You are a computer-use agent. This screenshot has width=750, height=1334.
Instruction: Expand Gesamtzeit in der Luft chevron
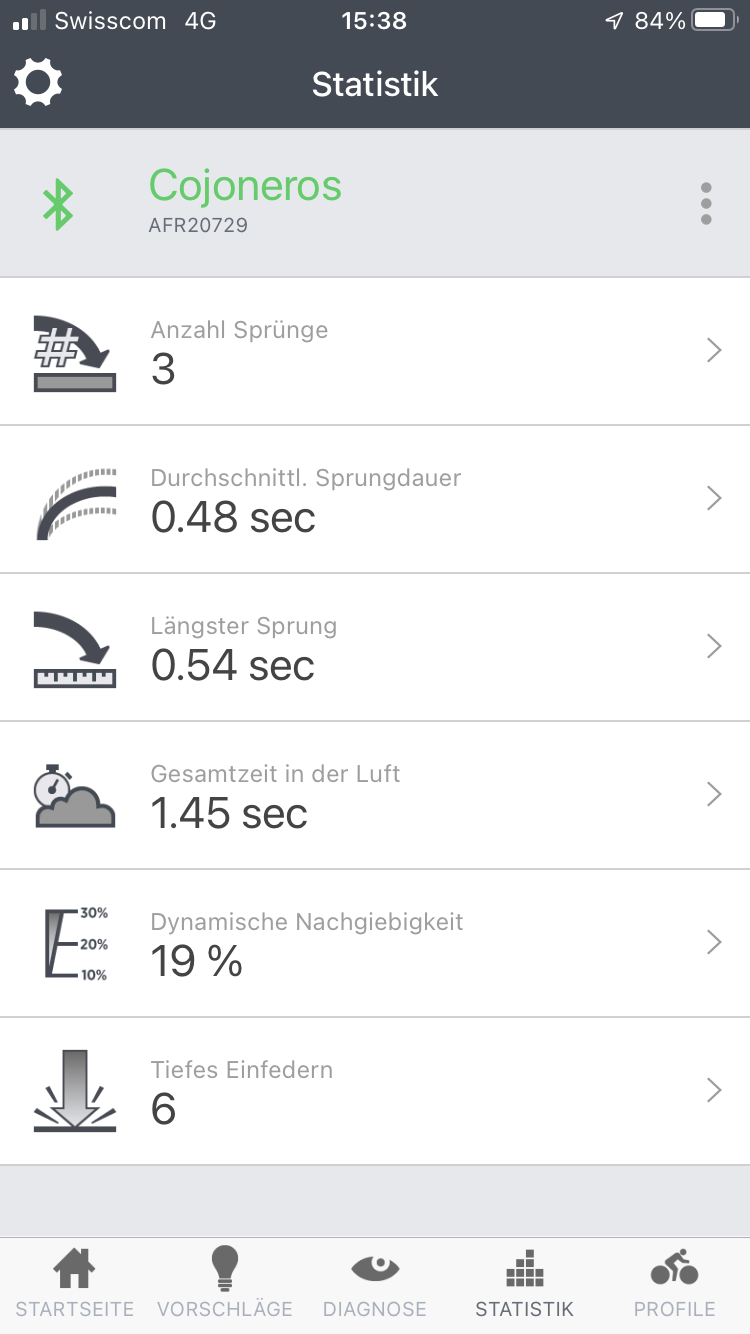point(714,795)
